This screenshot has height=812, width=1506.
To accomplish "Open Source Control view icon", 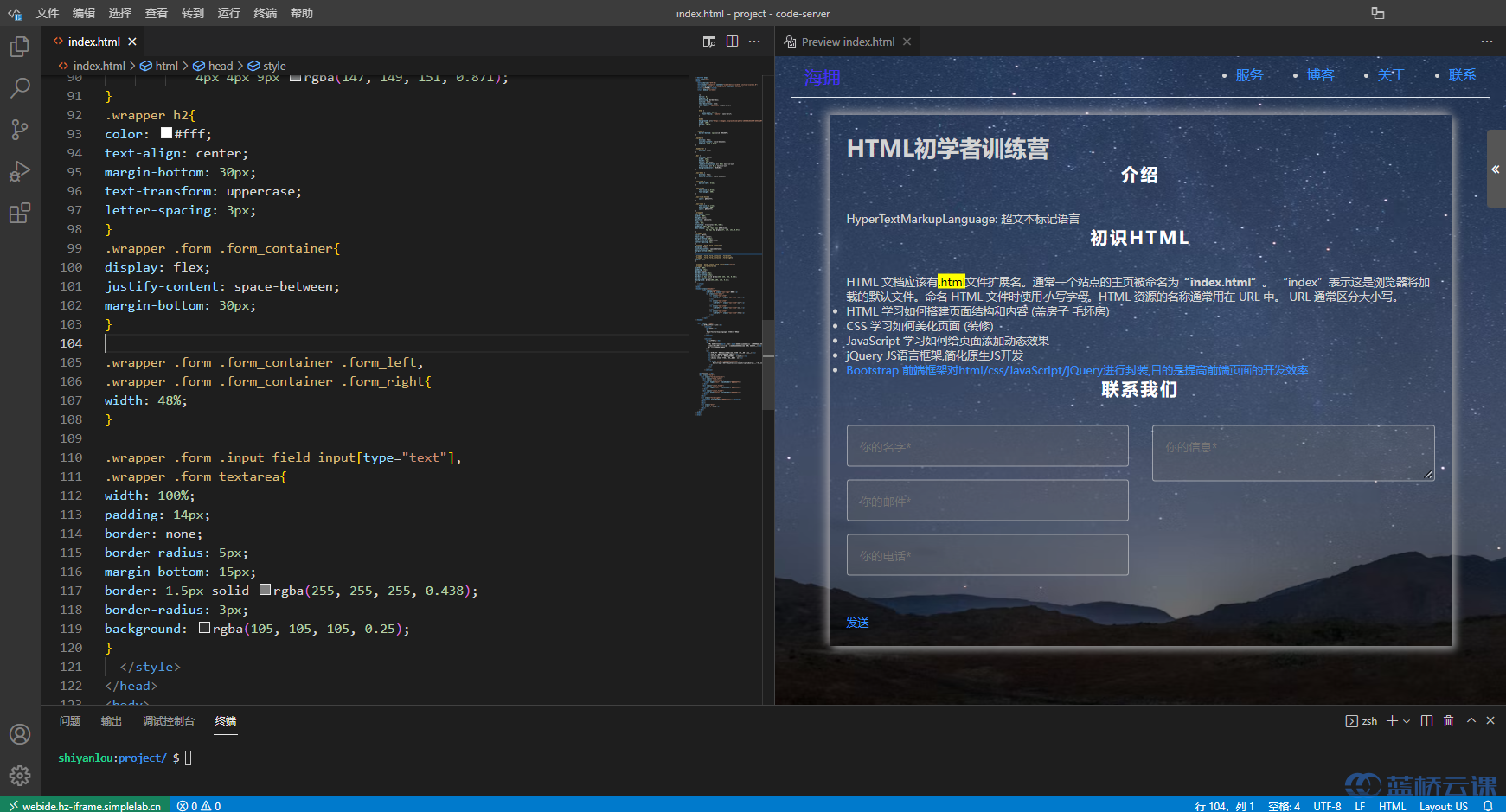I will (x=20, y=130).
